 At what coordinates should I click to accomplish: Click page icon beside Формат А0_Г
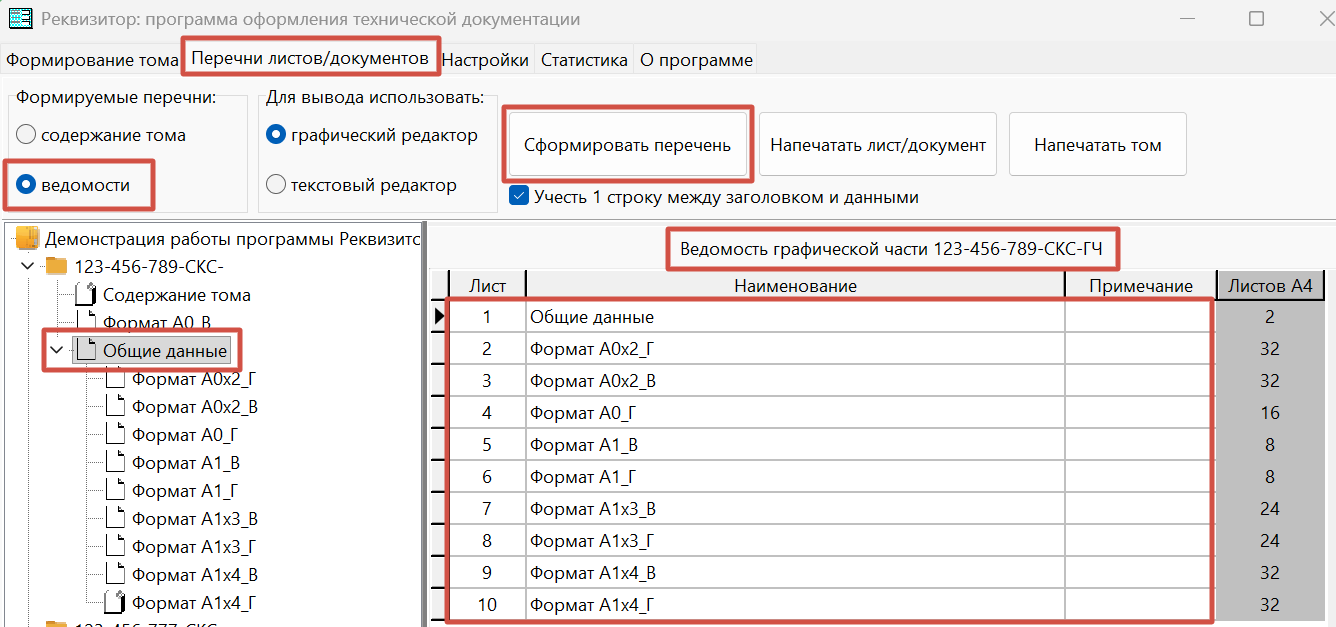tap(116, 434)
